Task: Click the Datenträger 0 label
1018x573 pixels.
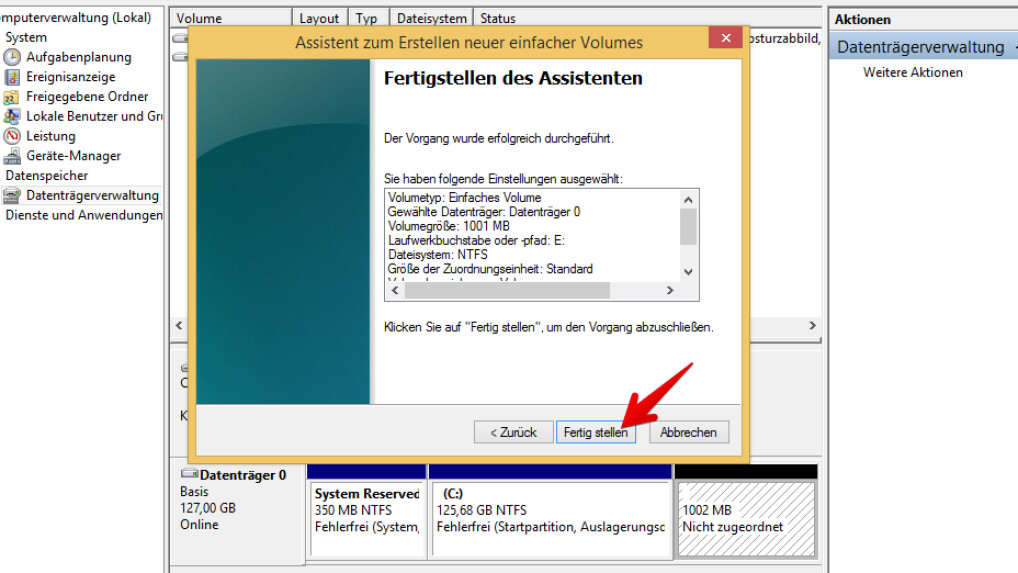Action: click(x=243, y=475)
